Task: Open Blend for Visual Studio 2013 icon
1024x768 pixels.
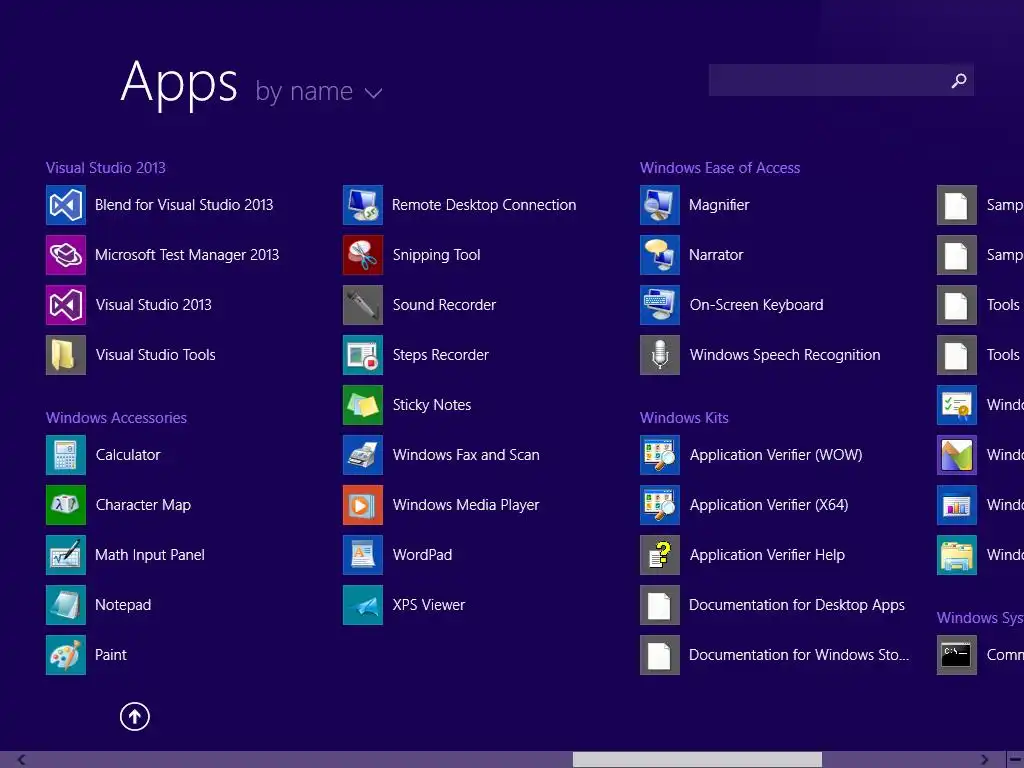Action: [x=65, y=205]
